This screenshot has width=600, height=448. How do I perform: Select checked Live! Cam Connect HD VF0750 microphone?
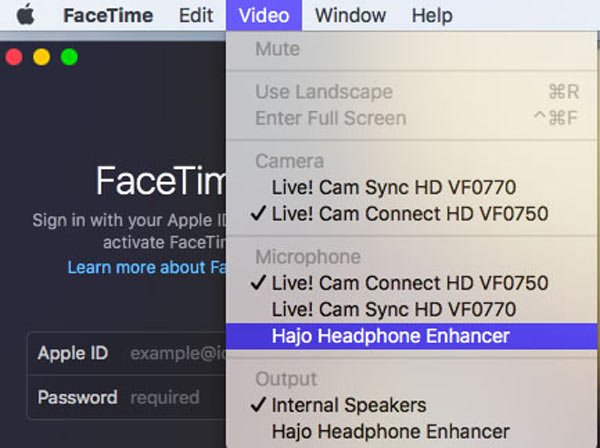click(x=411, y=283)
